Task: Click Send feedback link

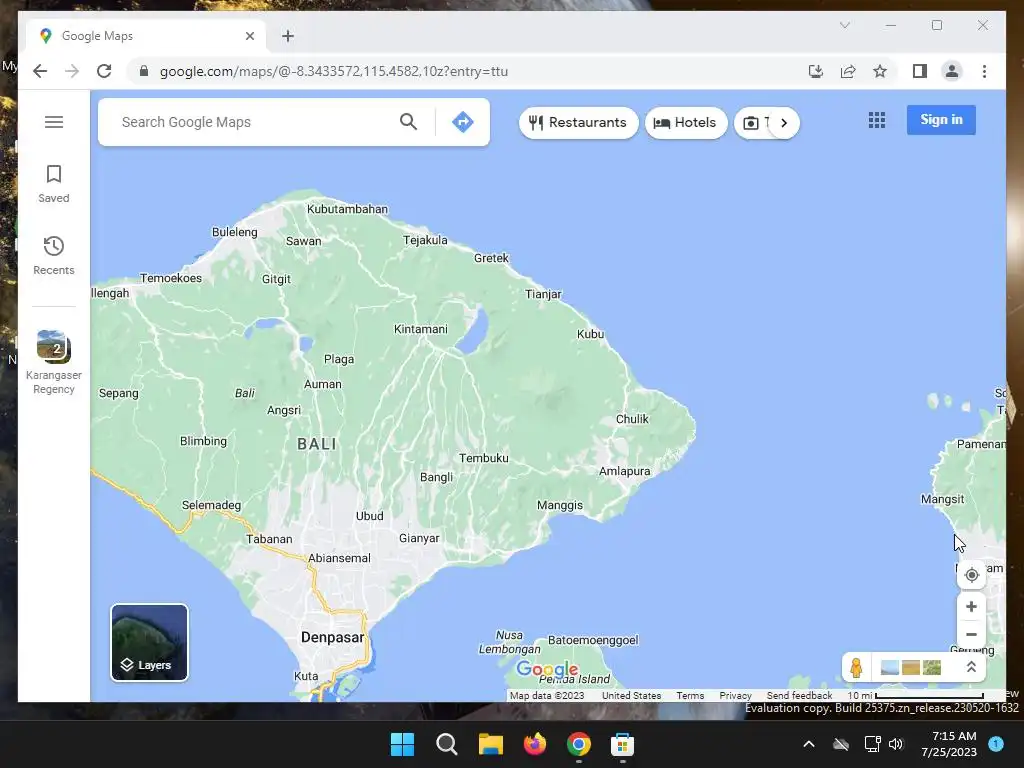Action: 799,696
